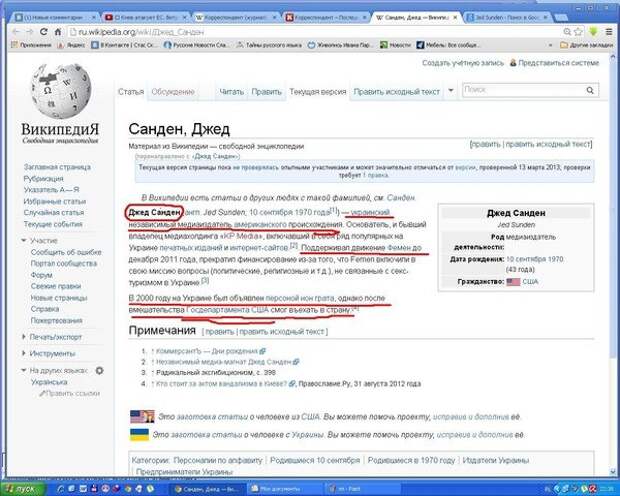
Task: Click Создать учётную запись link
Action: (463, 63)
